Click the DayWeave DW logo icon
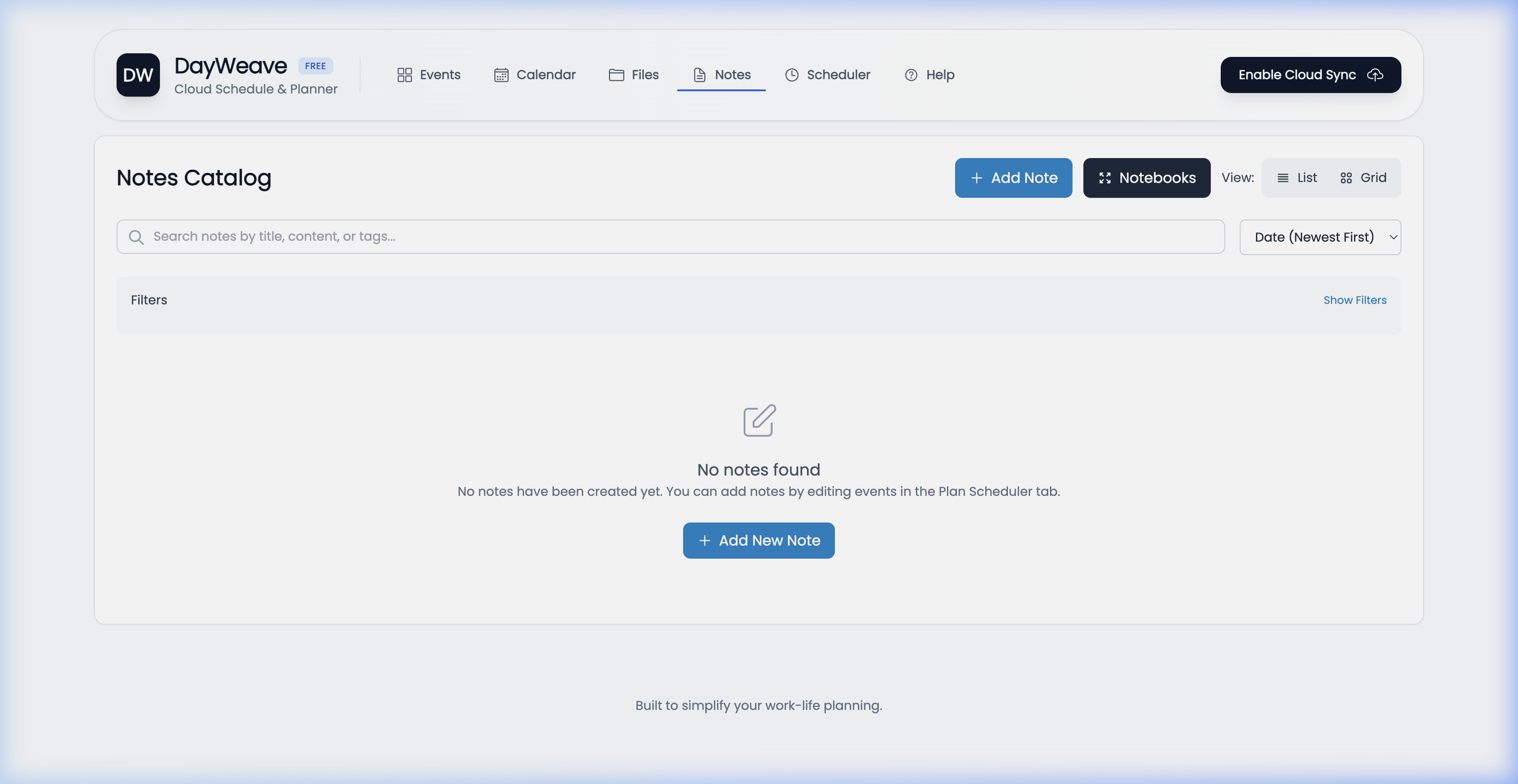This screenshot has width=1518, height=784. coord(138,75)
